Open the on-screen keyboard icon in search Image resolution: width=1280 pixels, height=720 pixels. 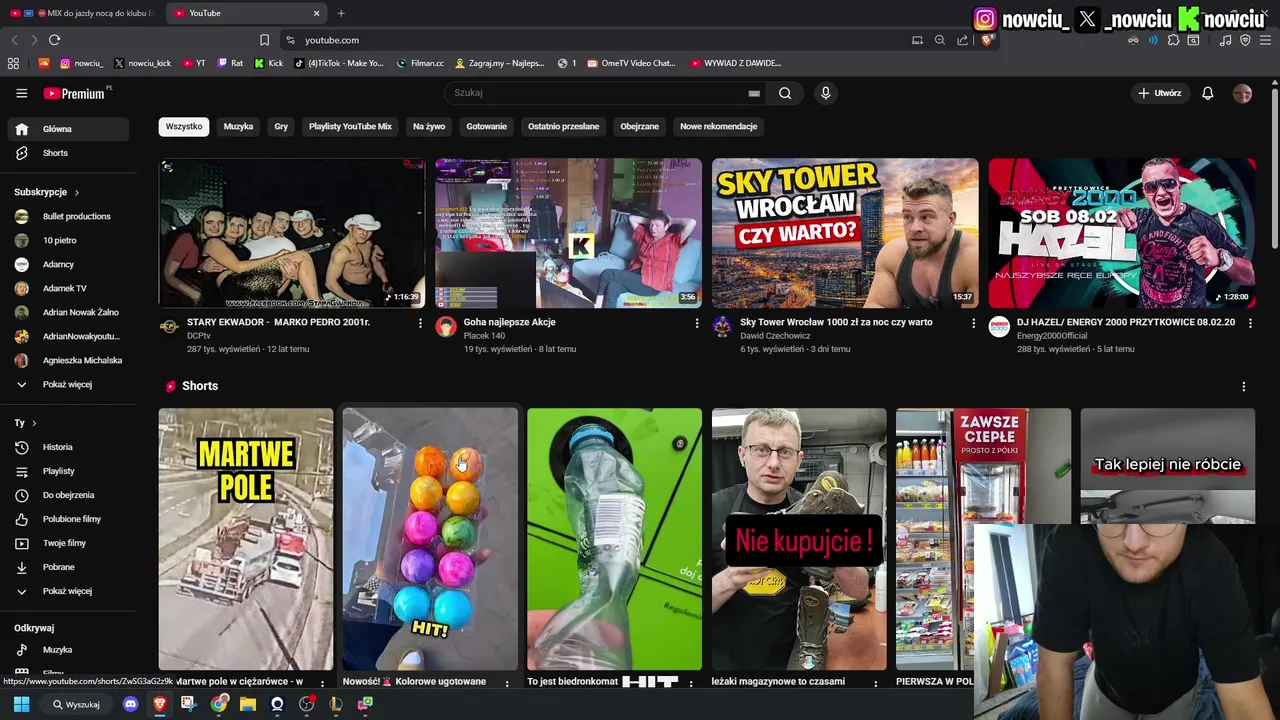[x=754, y=93]
